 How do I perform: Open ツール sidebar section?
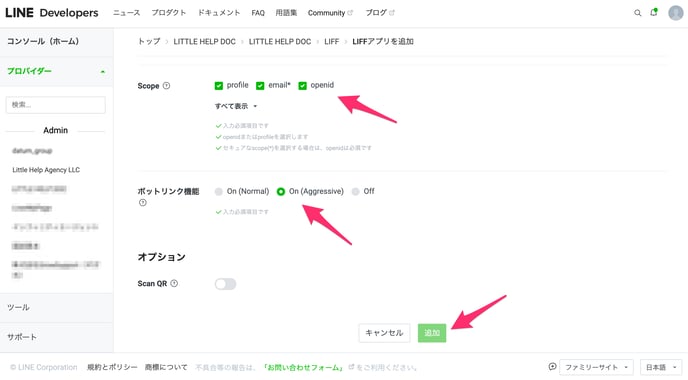pos(56,308)
